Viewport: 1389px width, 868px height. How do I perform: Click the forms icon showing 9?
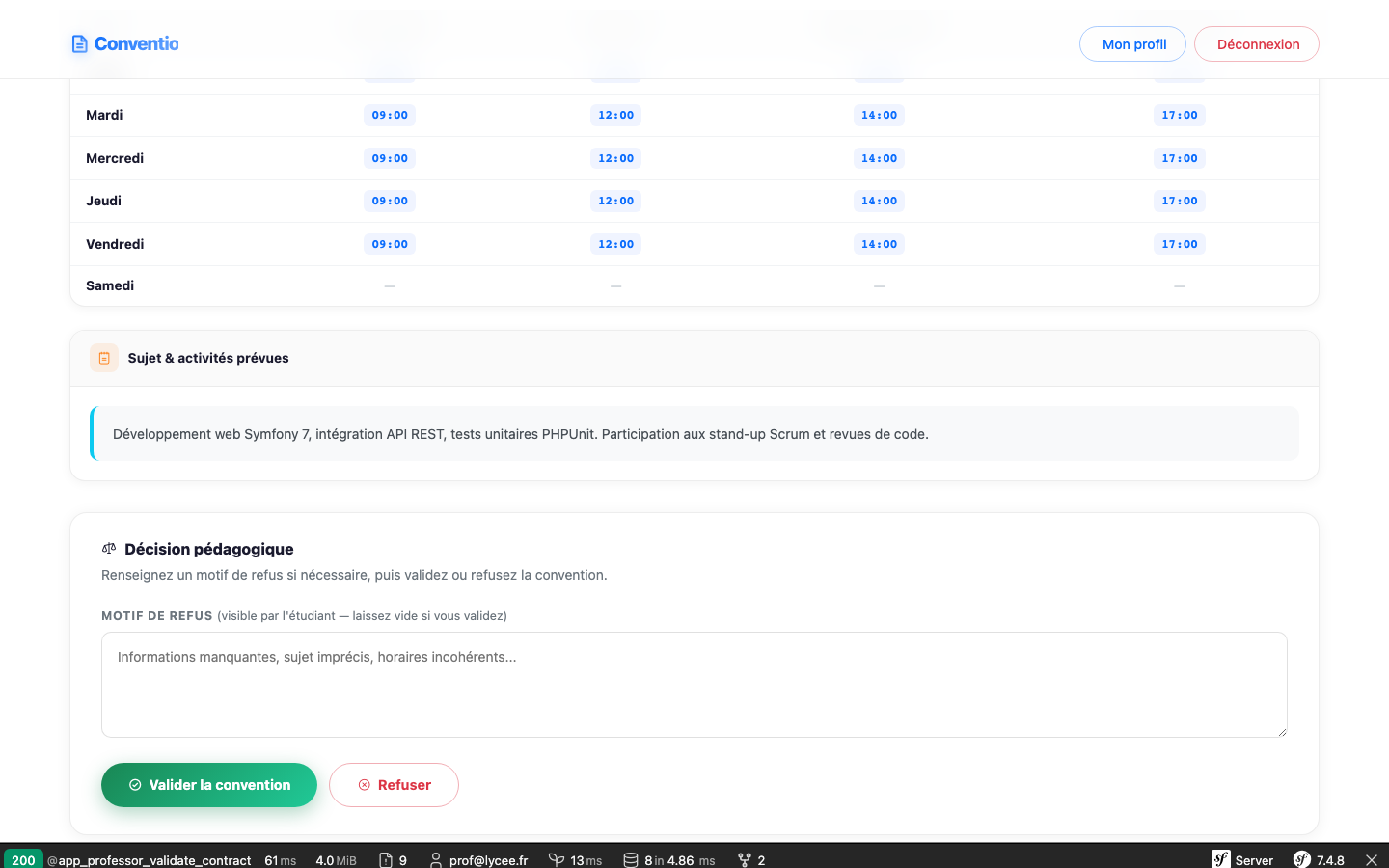click(x=386, y=860)
